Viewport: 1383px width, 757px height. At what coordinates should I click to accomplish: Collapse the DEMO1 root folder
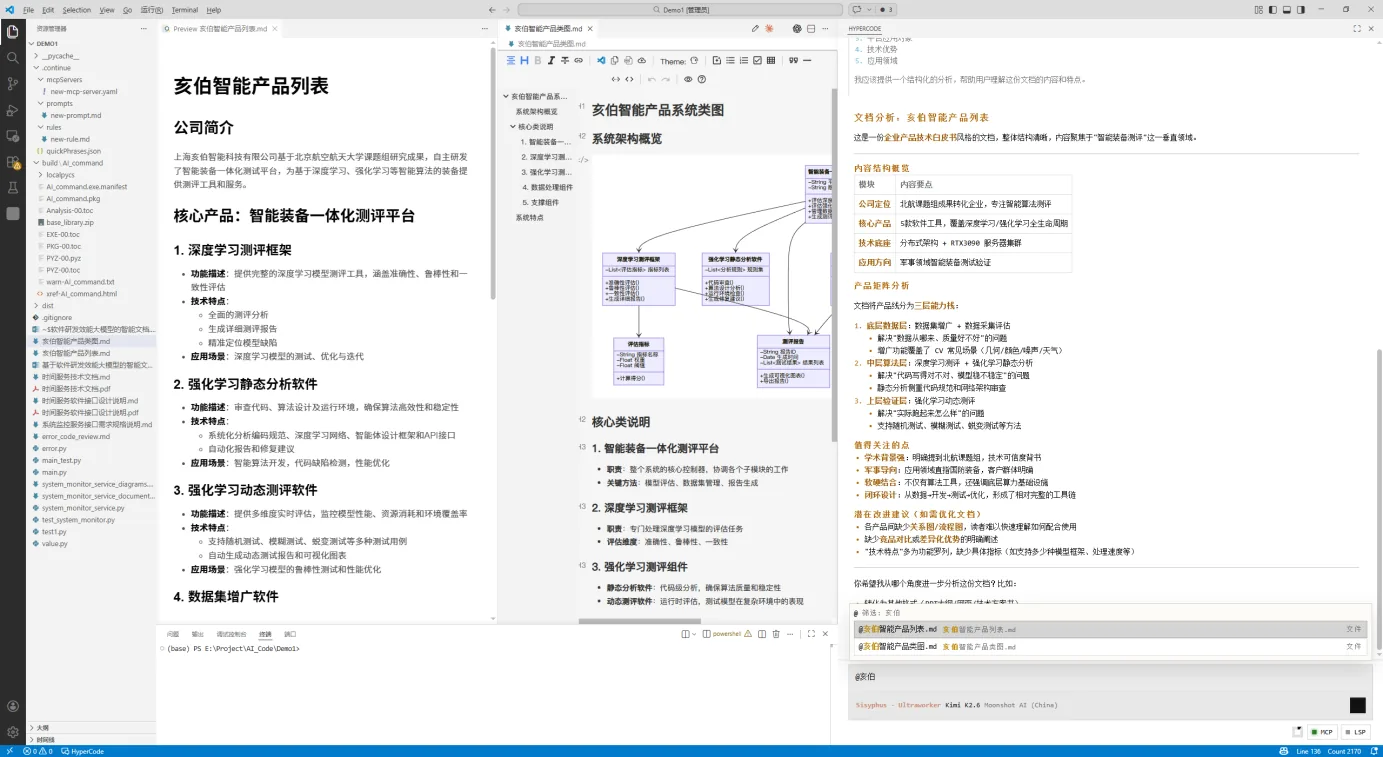coord(90,44)
